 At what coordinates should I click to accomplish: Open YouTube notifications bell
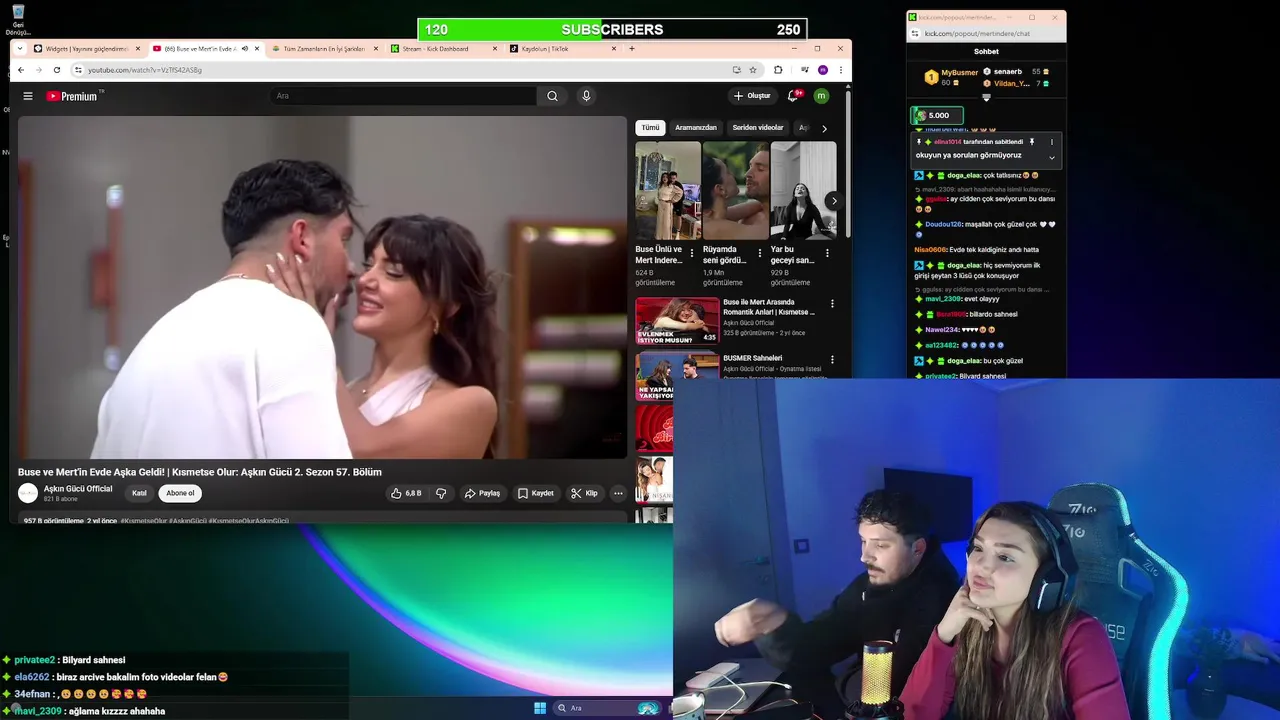(793, 96)
